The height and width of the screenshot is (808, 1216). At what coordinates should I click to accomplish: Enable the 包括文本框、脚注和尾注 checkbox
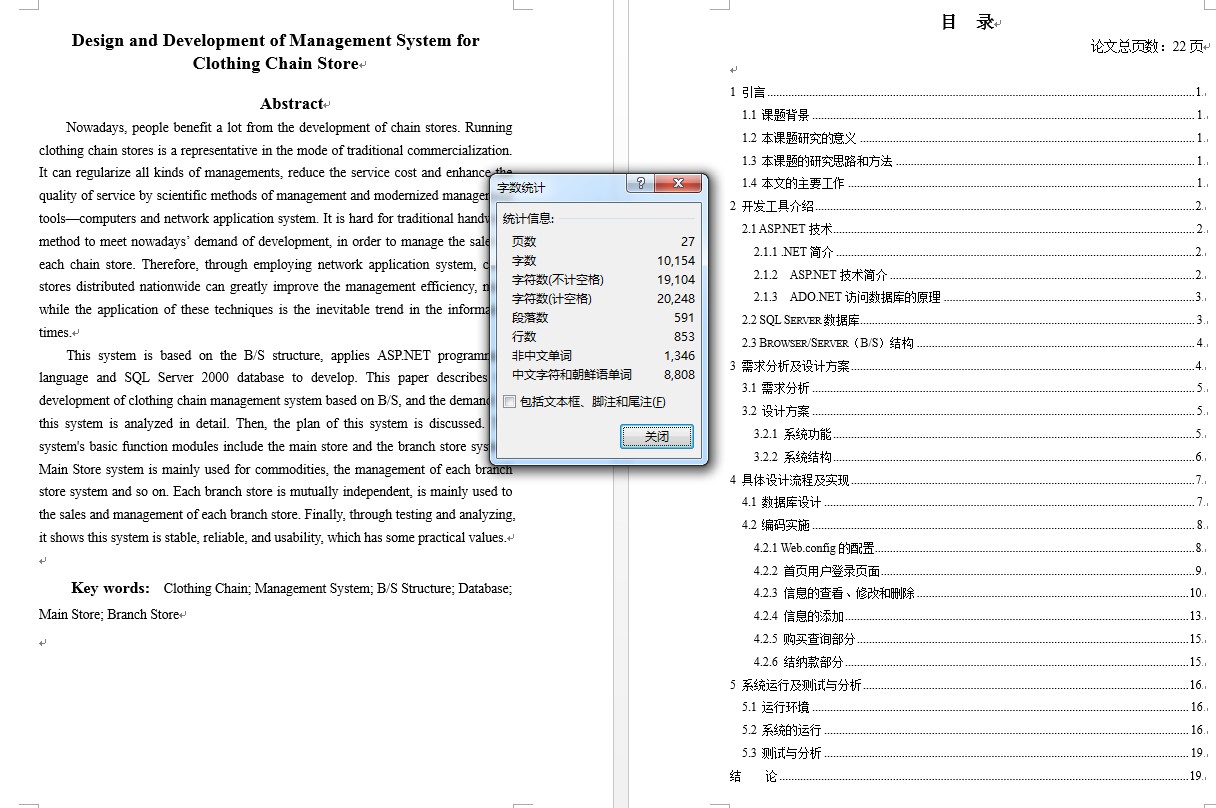pyautogui.click(x=510, y=402)
